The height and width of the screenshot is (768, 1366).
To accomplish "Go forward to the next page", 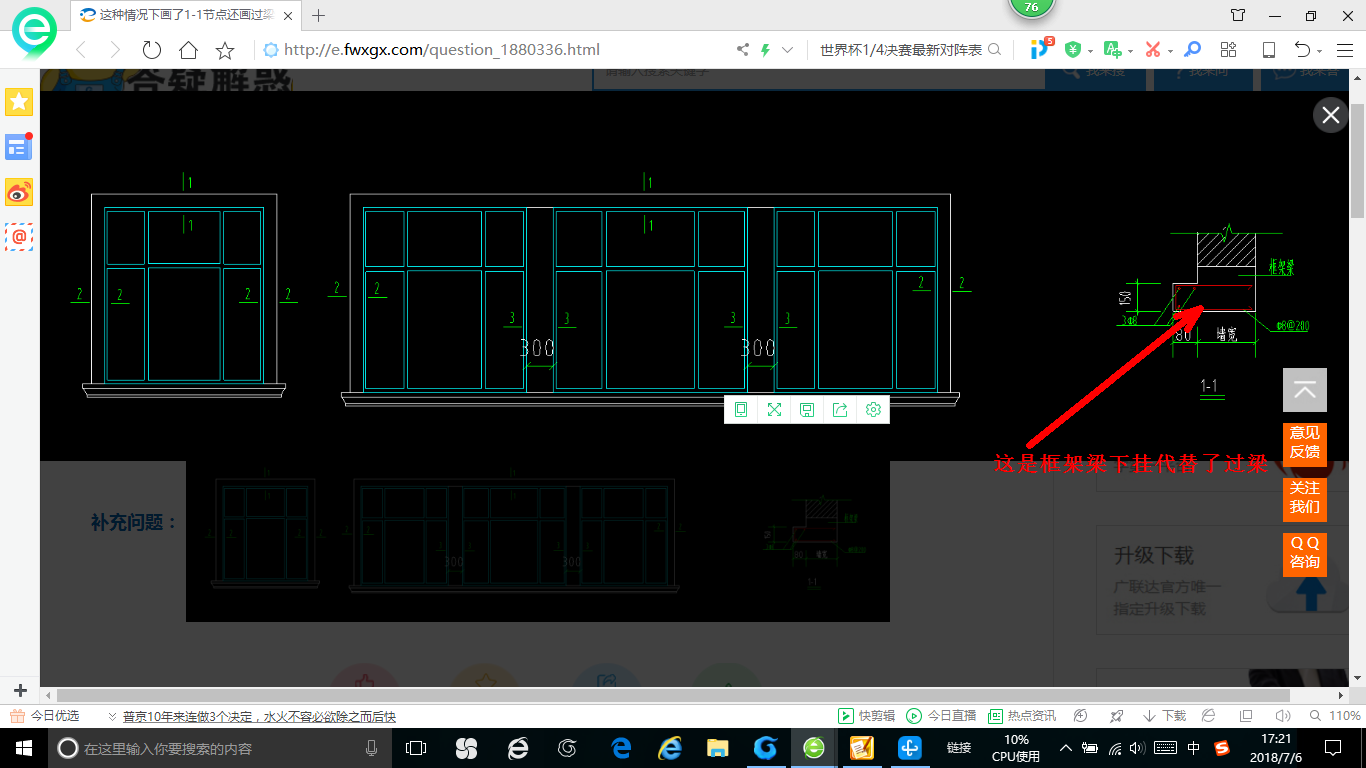I will point(115,50).
